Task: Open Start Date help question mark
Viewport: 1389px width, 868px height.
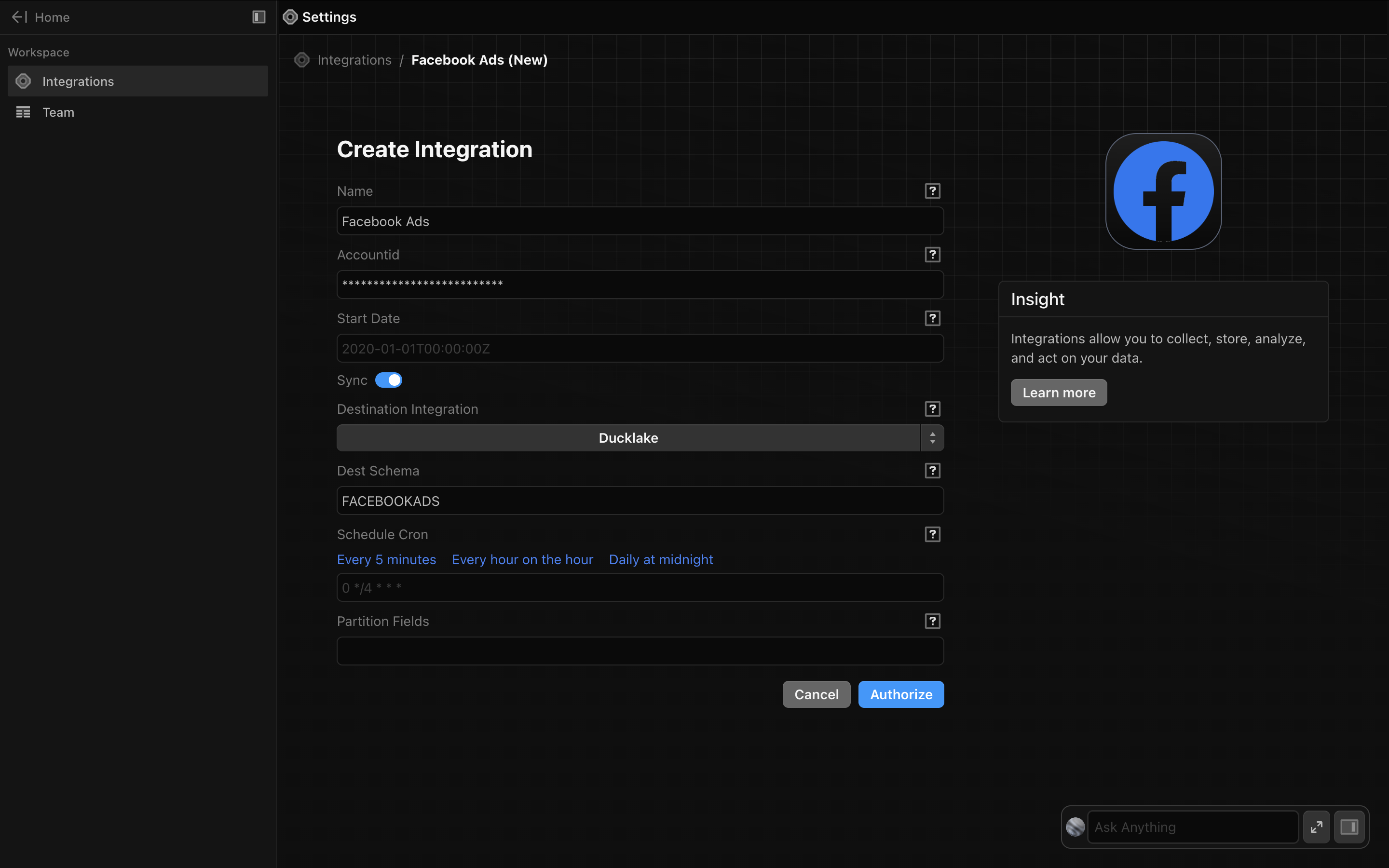Action: 932,319
